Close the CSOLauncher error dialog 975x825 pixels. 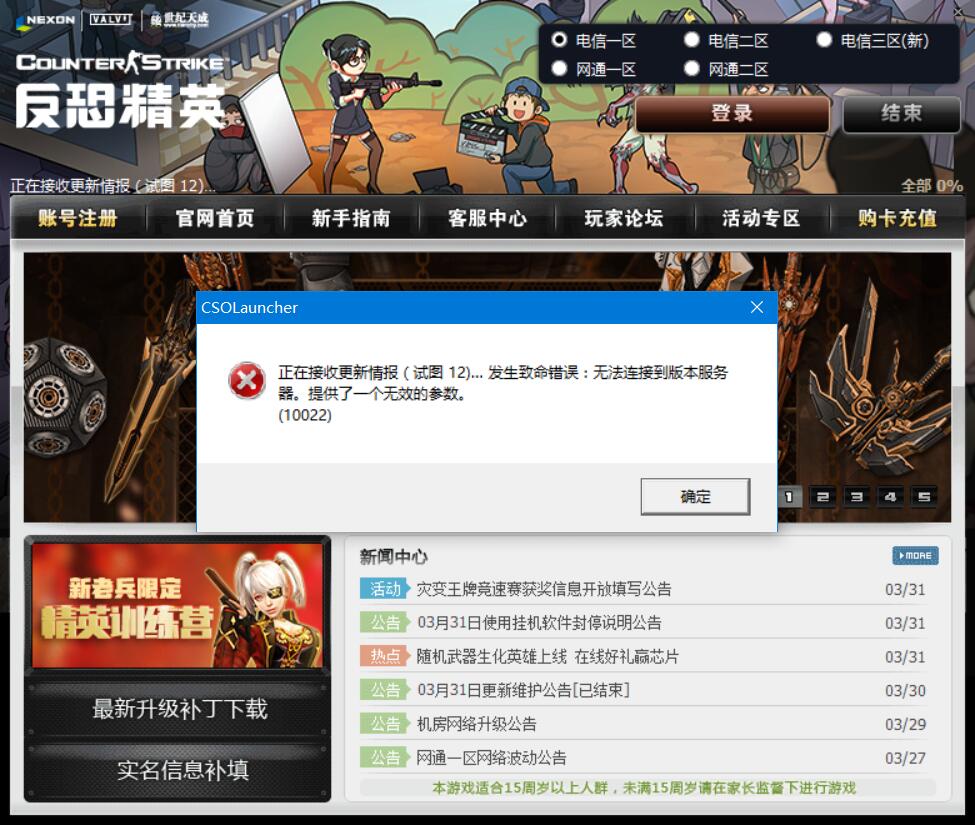pyautogui.click(x=757, y=307)
